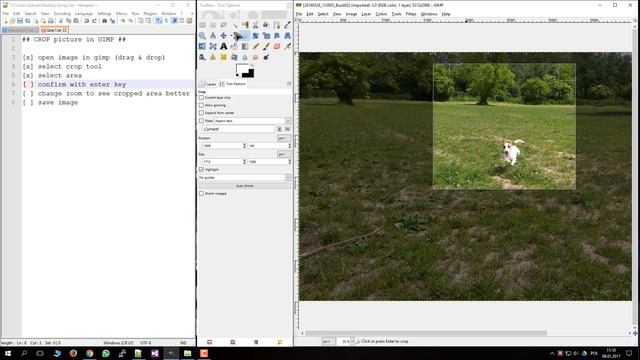Open the Fixed Aspect ratio dropdown
Viewport: 640px width, 360px height.
click(x=253, y=121)
